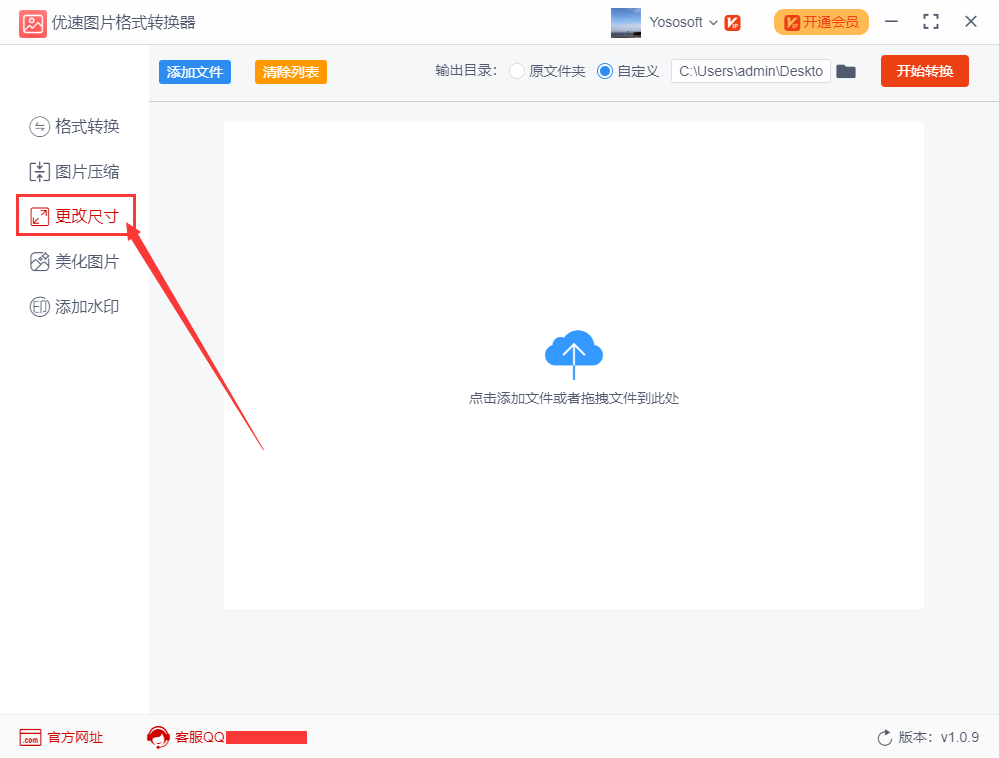
Task: Click the cloud upload icon
Action: (x=574, y=354)
